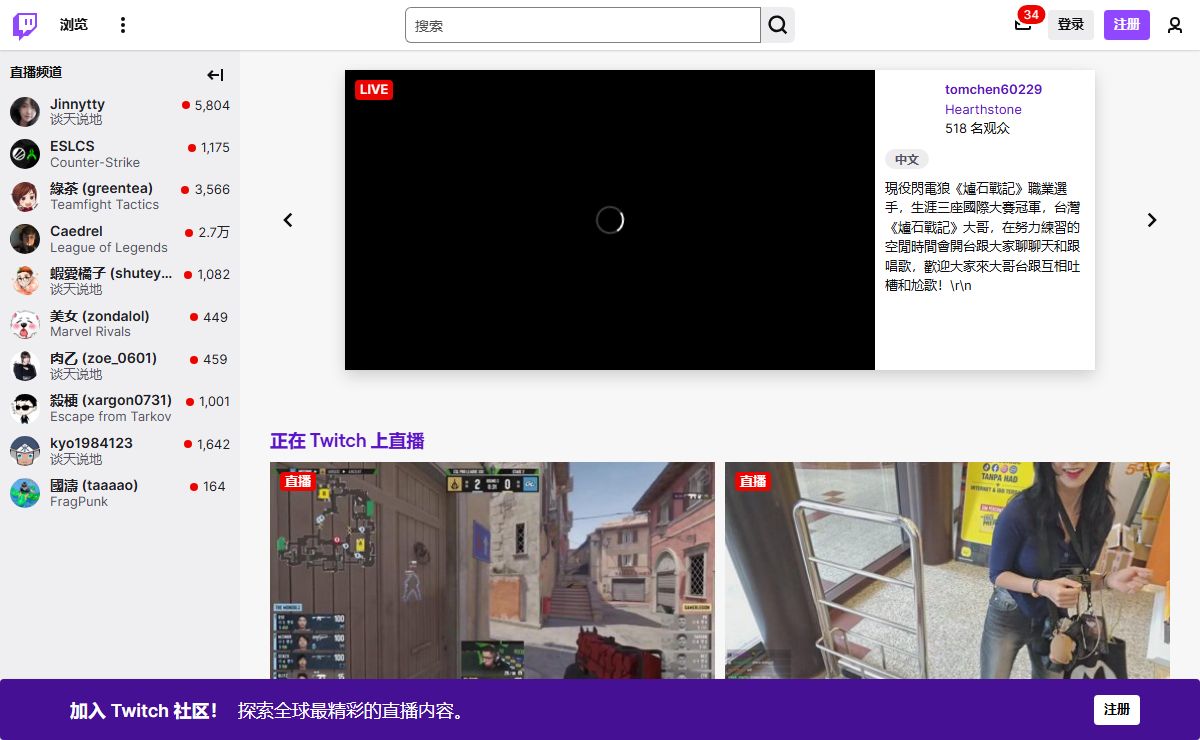Screen dimensions: 1200x740
Task: Select Jinnytty channel name
Action: 78,104
